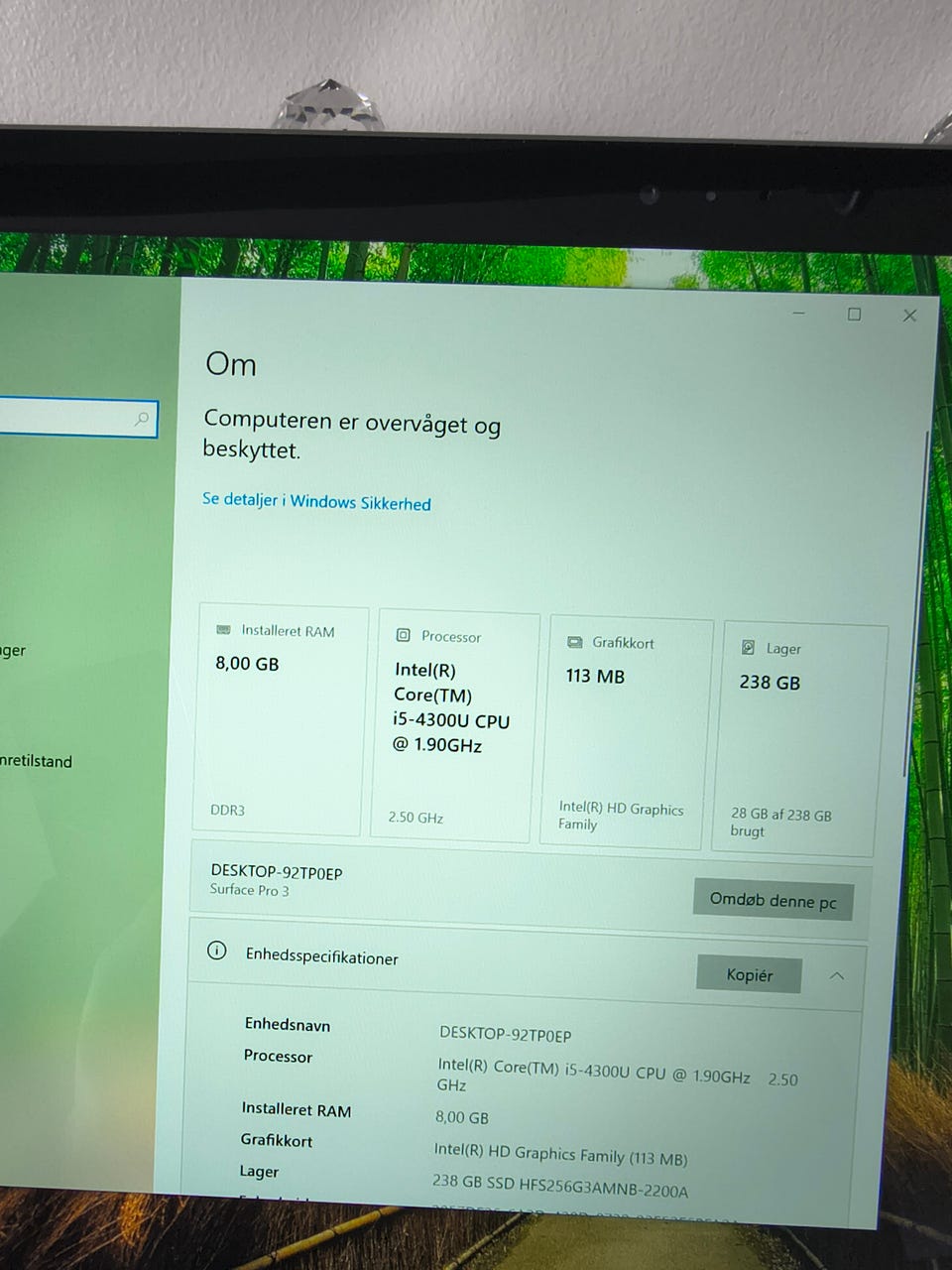Image resolution: width=952 pixels, height=1270 pixels.
Task: Collapse the Enhedsspecifikationer section chevron
Action: [837, 975]
